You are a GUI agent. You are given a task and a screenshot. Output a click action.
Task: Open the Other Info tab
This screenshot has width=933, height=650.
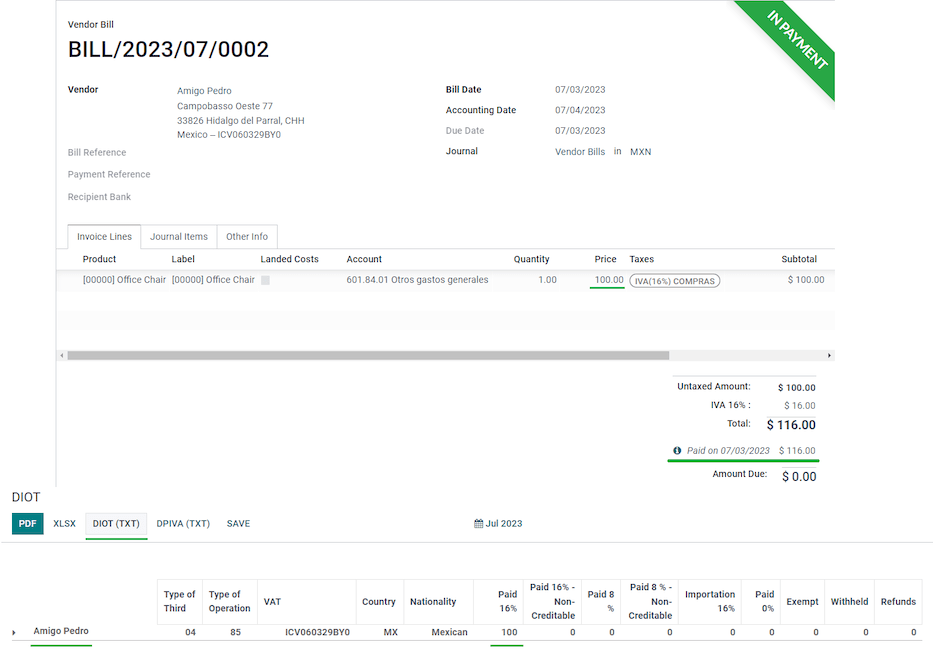[246, 237]
